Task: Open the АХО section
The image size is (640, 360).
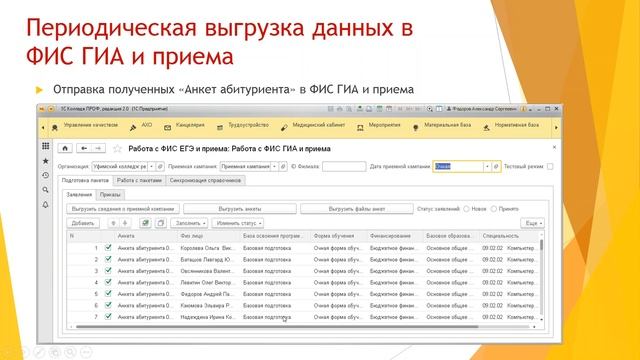Action: click(x=141, y=127)
